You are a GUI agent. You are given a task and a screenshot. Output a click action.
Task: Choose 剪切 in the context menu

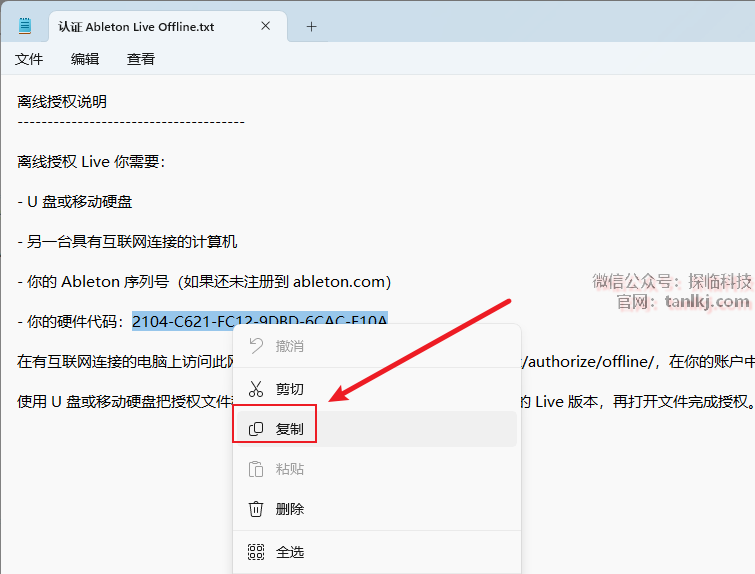pos(377,389)
